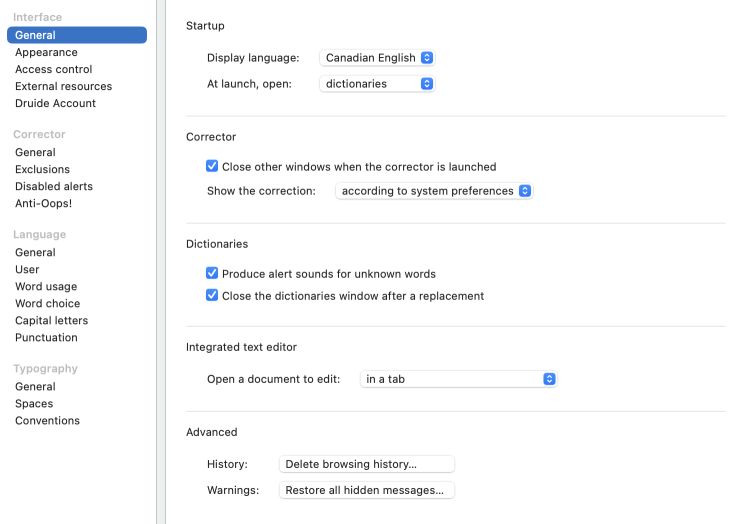Select Capital letters in sidebar
Viewport: 739px width, 524px height.
pos(51,321)
